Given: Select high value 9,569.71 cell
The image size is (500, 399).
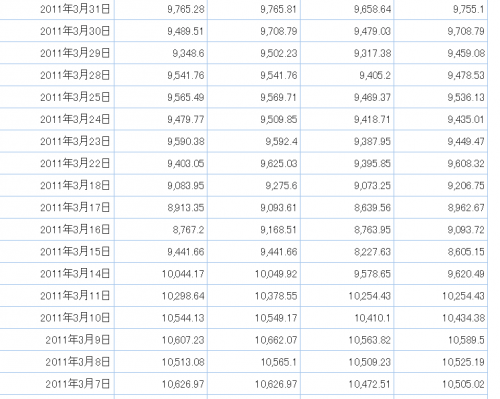Looking at the screenshot, I should pos(254,97).
